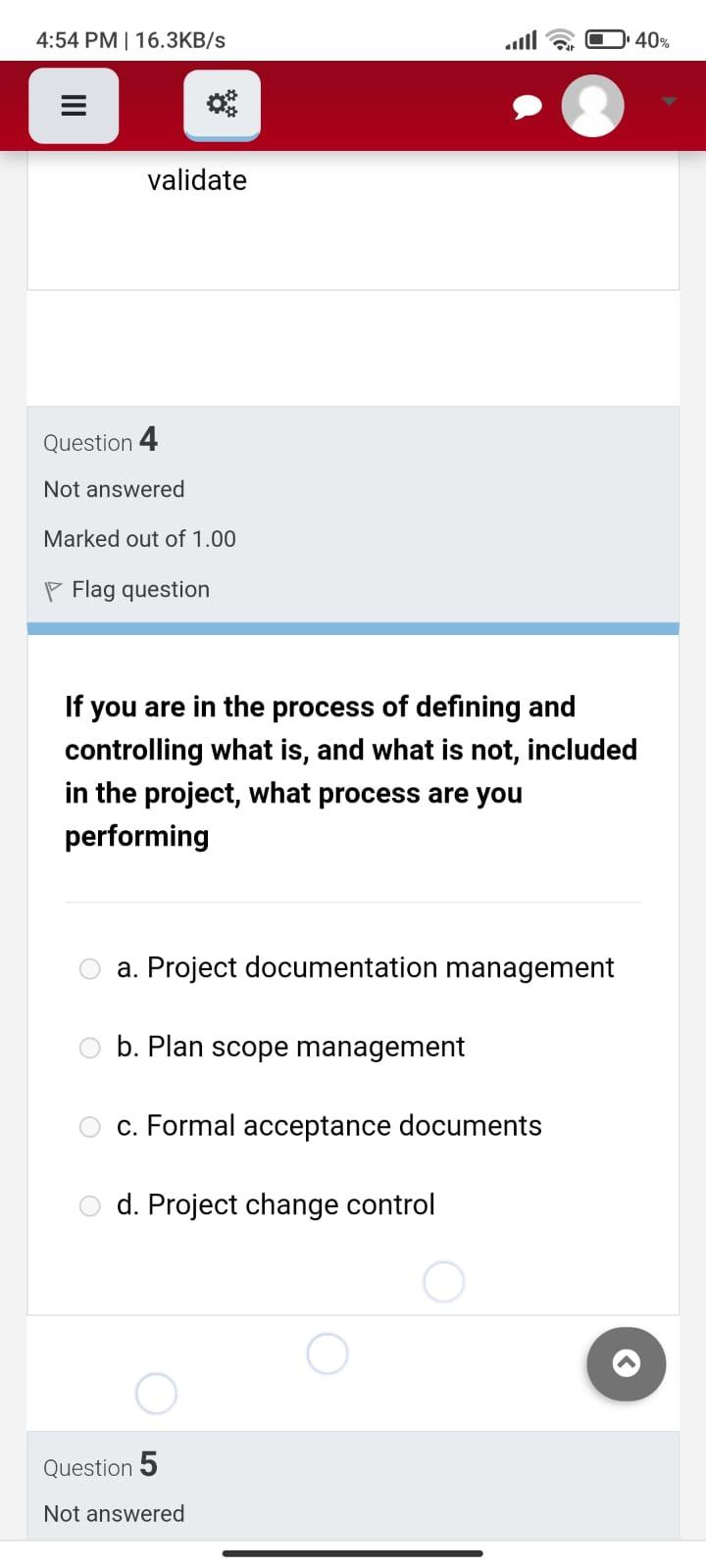Tap the Wi-Fi status icon

coord(560,40)
